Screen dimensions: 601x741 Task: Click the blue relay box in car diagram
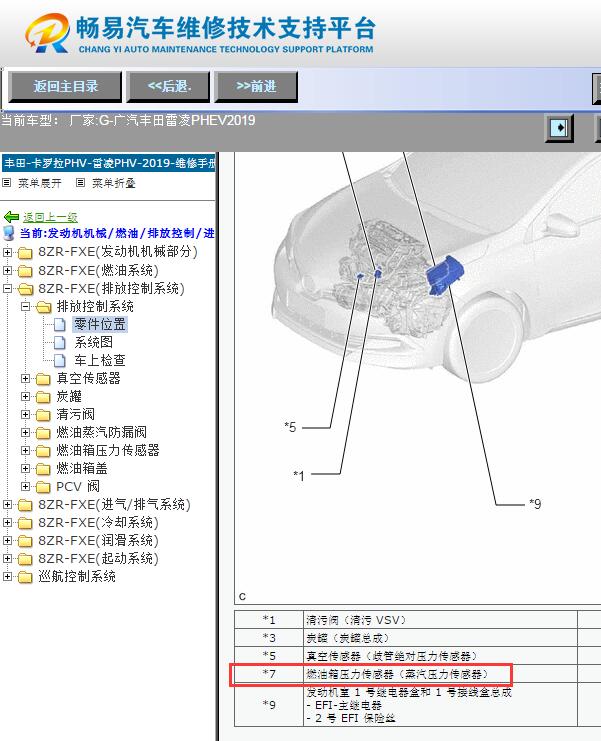point(445,274)
